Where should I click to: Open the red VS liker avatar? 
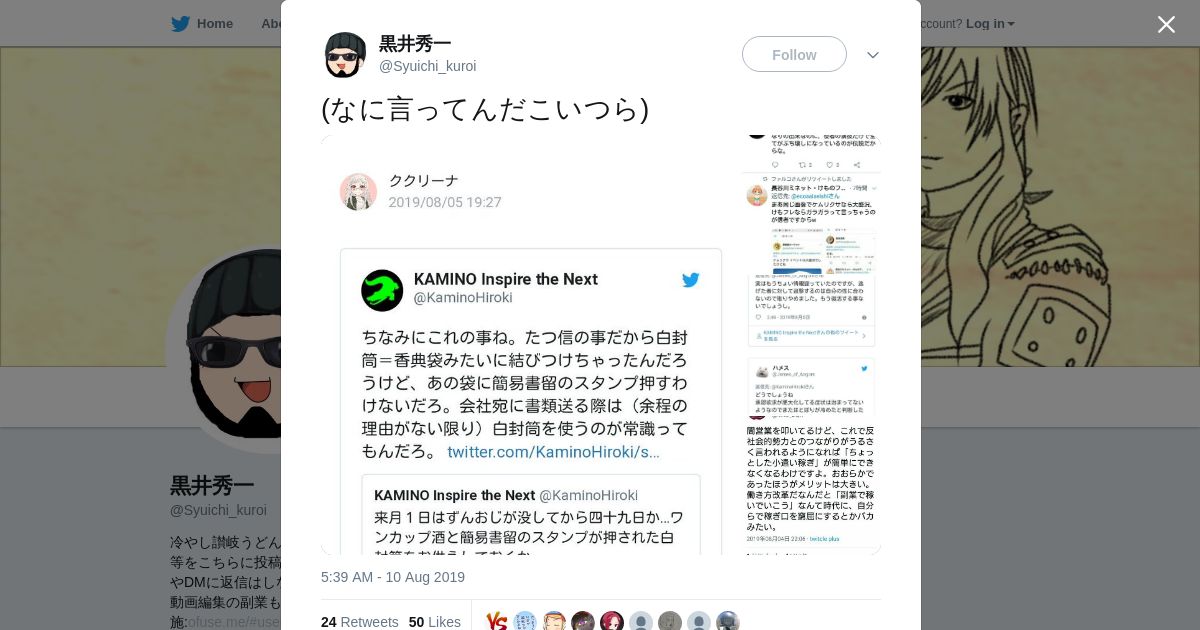497,621
